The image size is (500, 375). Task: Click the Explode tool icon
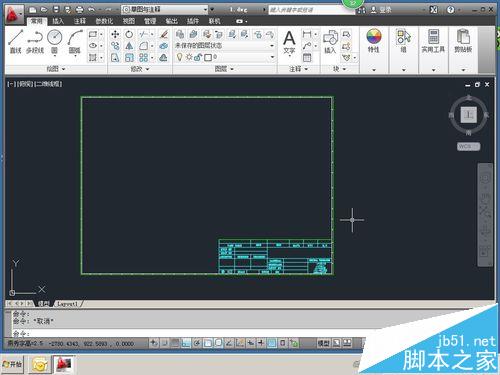[163, 46]
